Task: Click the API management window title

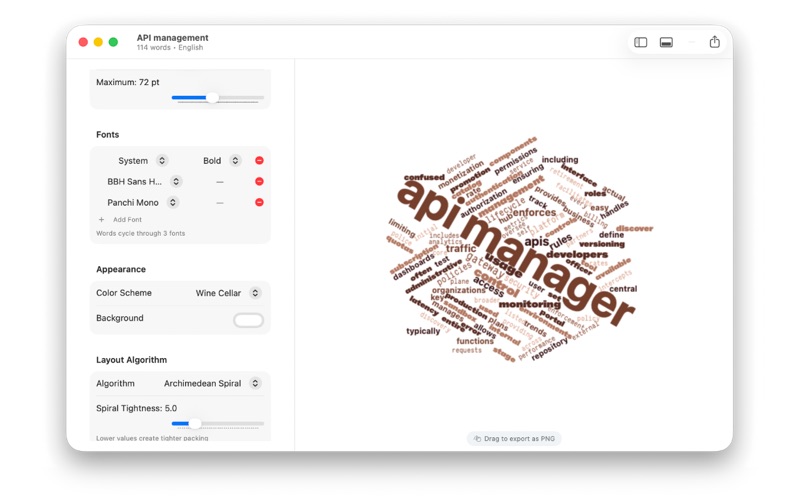Action: [172, 38]
